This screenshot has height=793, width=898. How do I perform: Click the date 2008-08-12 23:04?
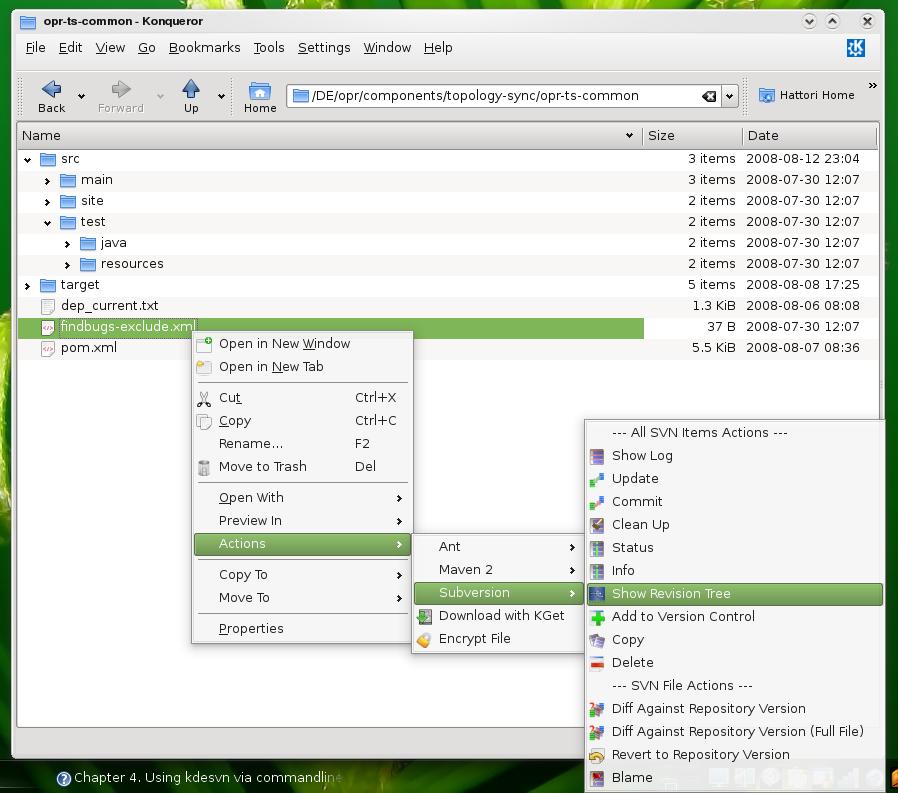[802, 159]
